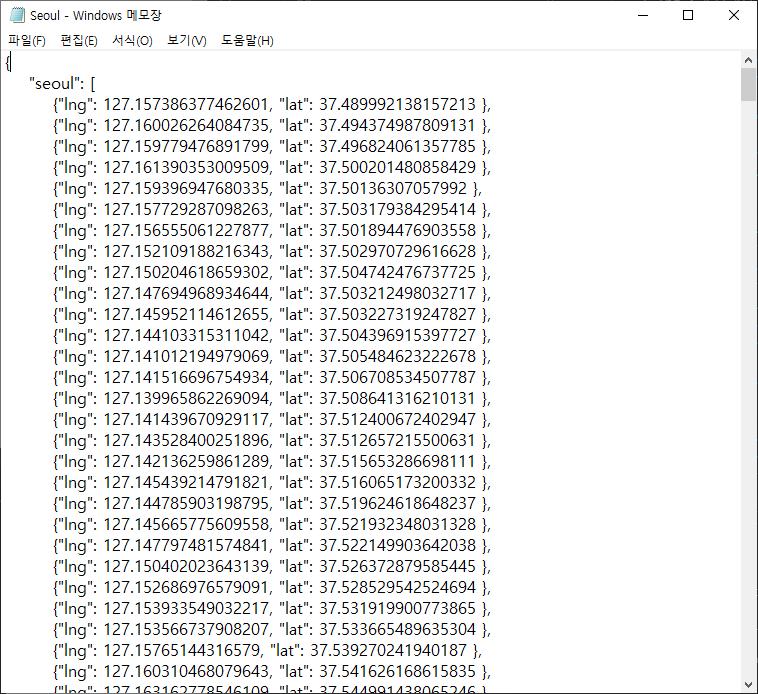The image size is (758, 694).
Task: Click on value 127.157386377462601
Action: (186, 104)
